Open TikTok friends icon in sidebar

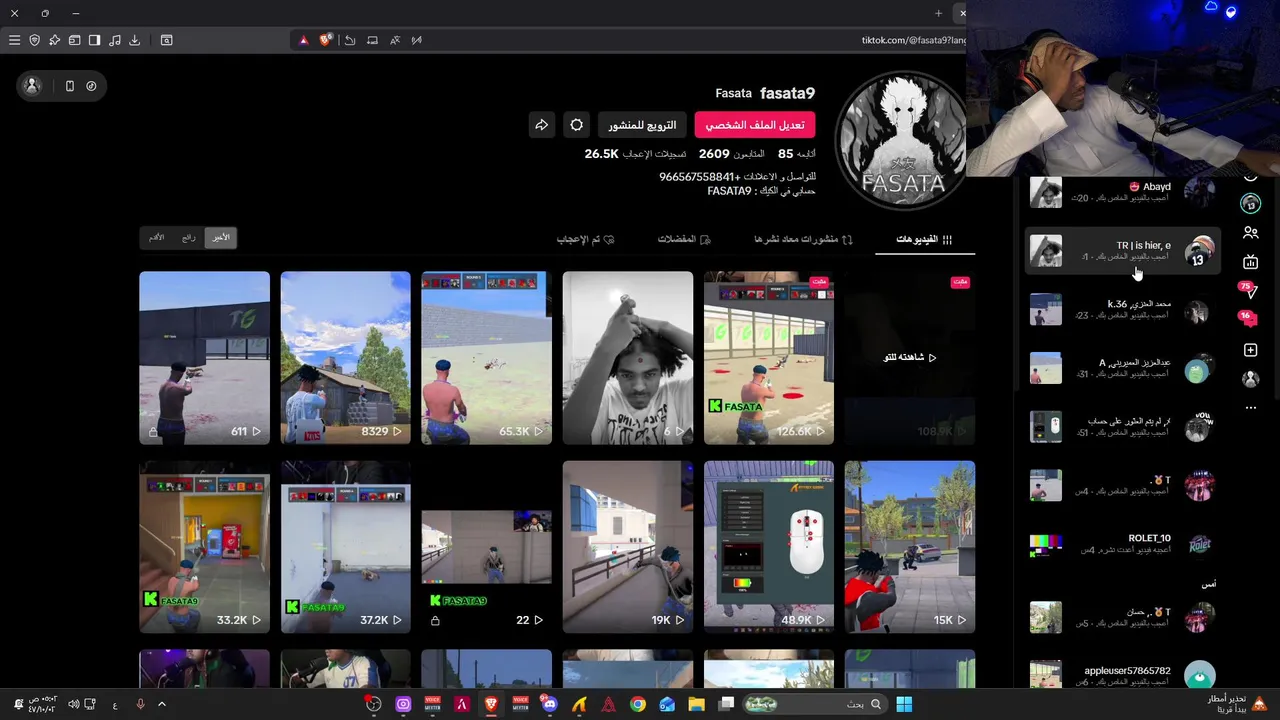tap(1251, 233)
